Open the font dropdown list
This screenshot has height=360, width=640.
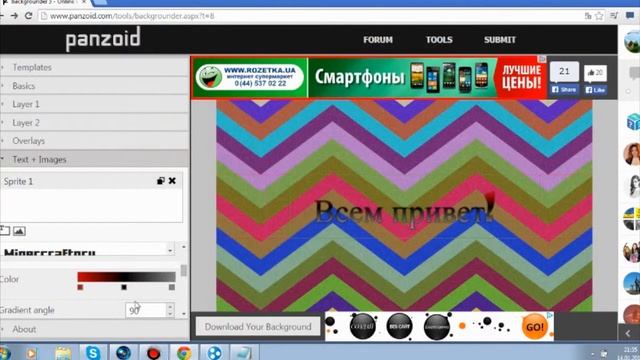click(x=170, y=249)
